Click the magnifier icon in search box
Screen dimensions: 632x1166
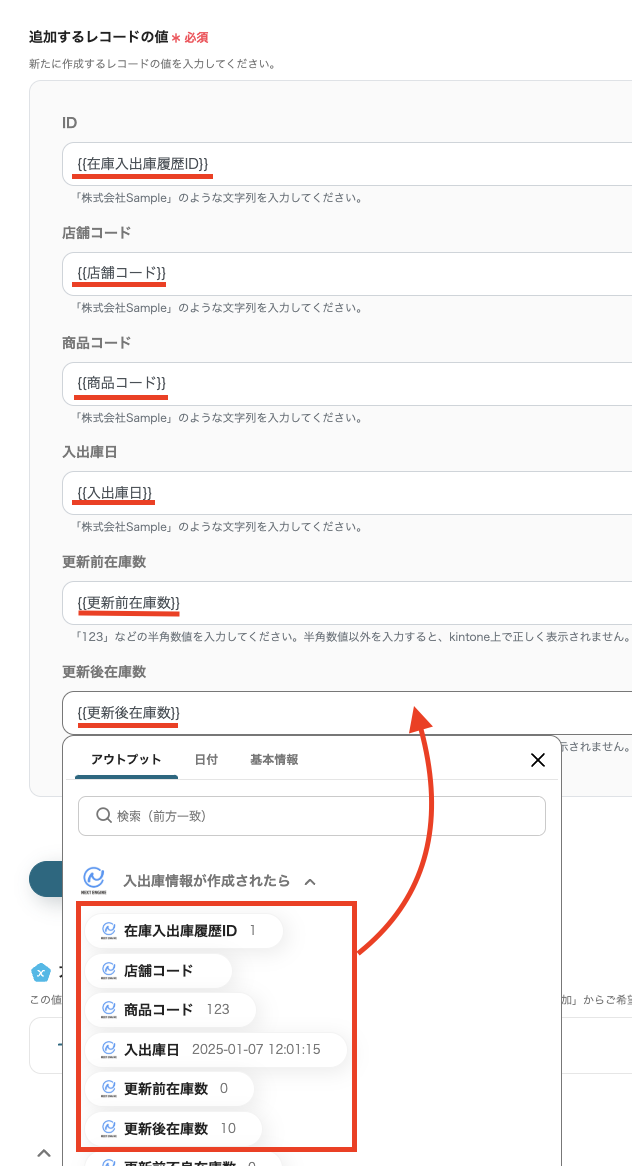tap(103, 816)
